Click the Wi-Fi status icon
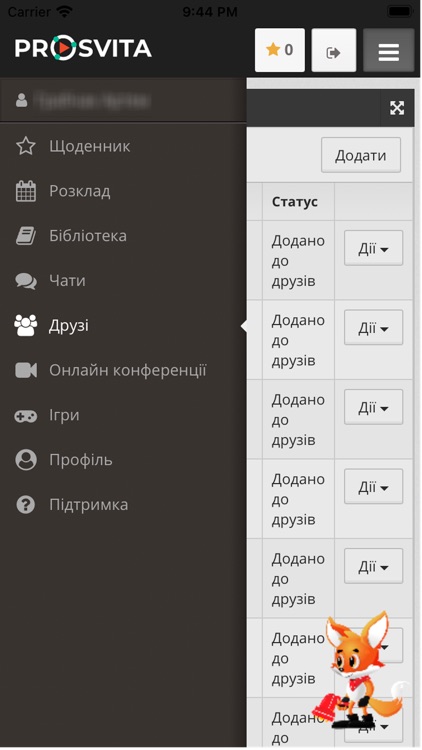 click(64, 11)
